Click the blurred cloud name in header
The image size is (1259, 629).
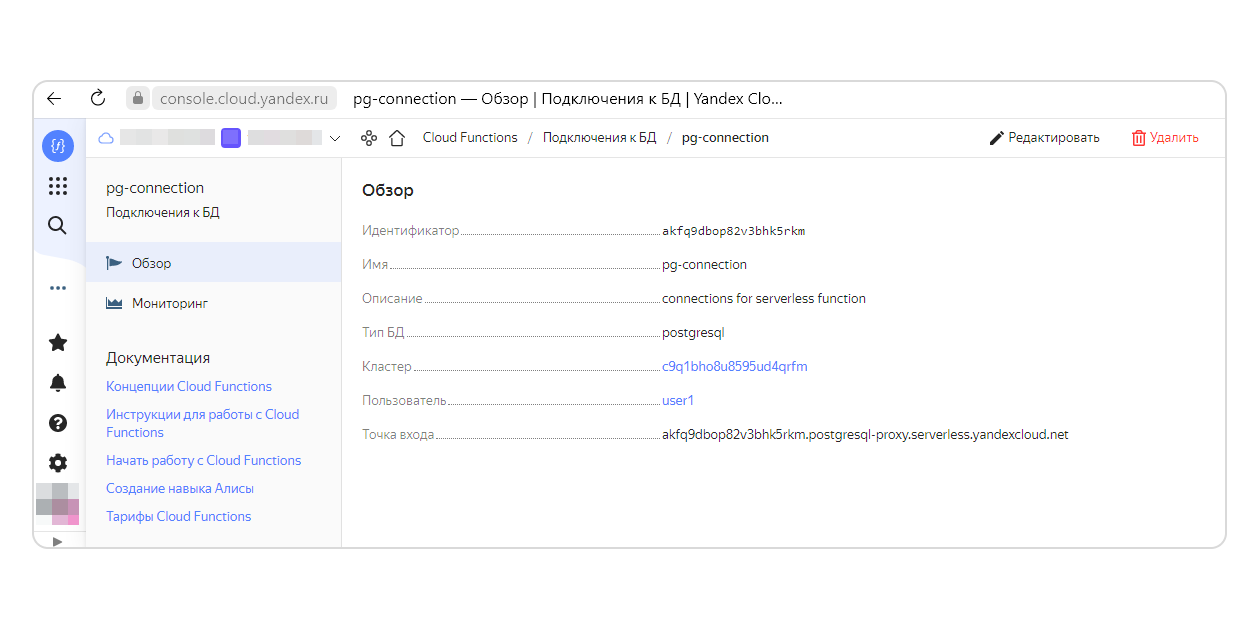(x=167, y=138)
